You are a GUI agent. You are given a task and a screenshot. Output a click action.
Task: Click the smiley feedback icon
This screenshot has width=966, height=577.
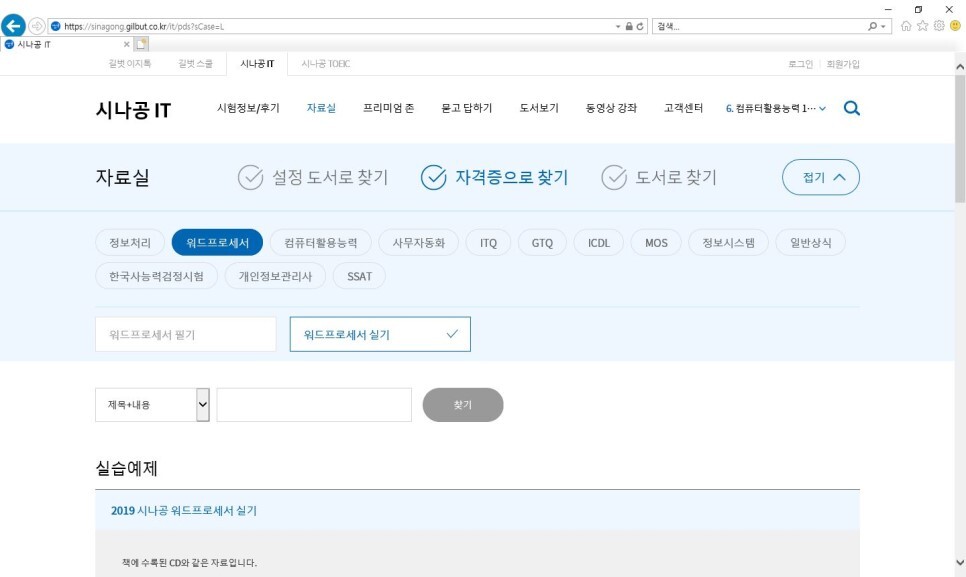[955, 26]
